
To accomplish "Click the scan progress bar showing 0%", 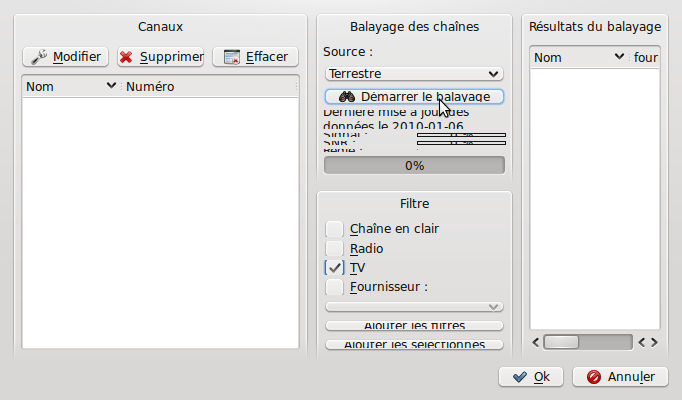I will [414, 165].
